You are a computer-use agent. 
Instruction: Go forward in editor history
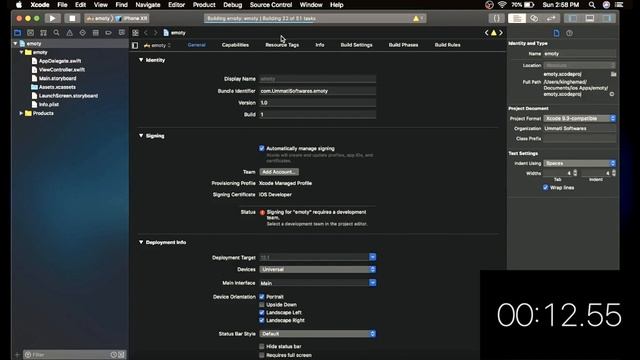pyautogui.click(x=155, y=33)
